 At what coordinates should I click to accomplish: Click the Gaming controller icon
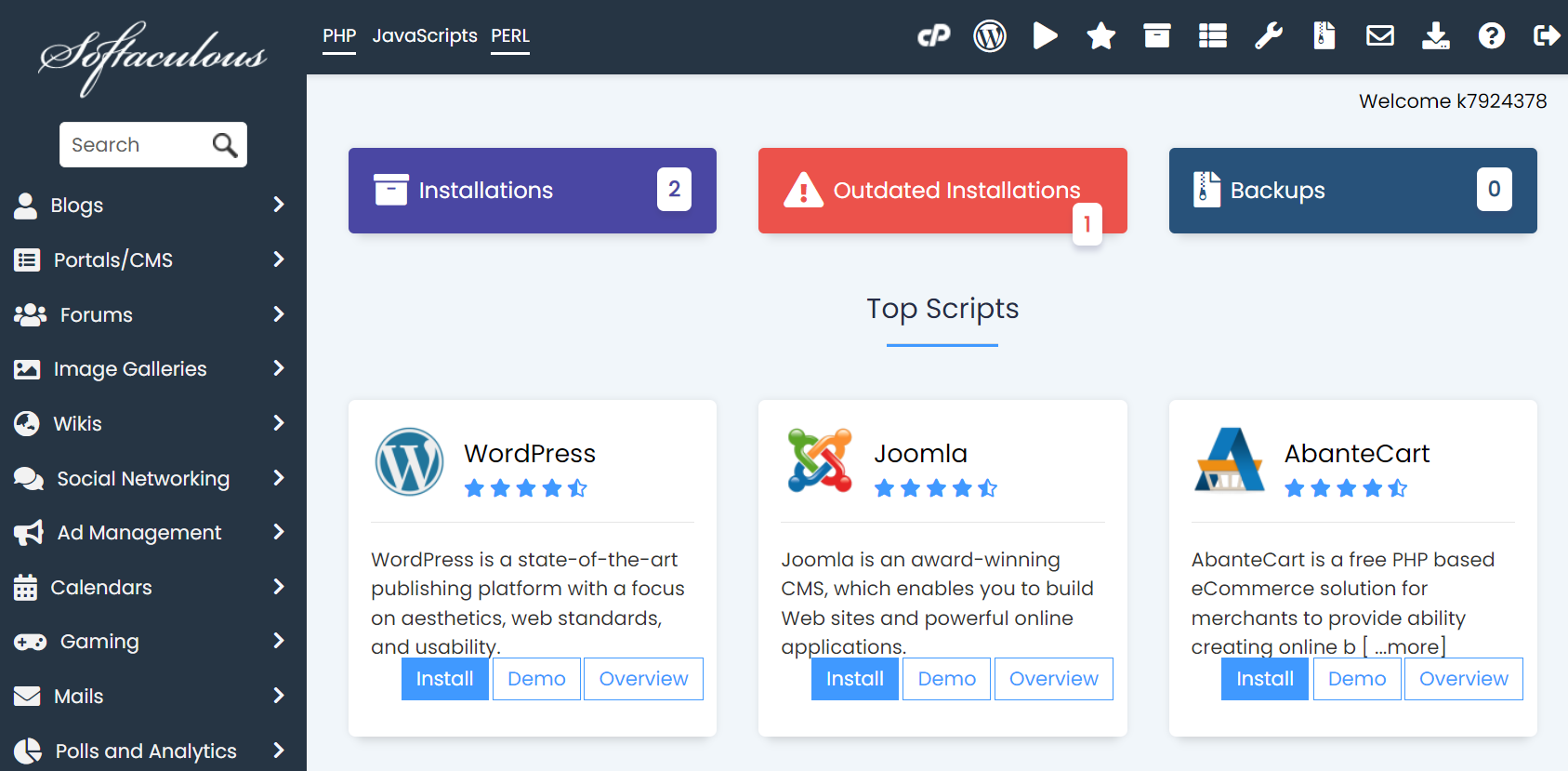coord(30,642)
